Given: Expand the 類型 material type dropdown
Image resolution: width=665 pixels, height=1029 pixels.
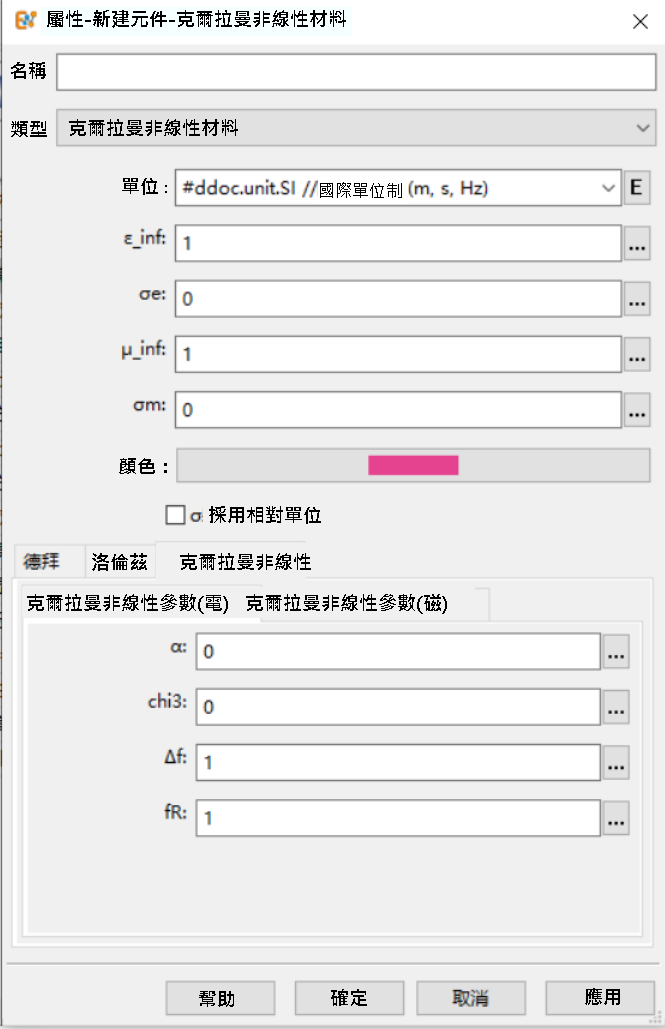Looking at the screenshot, I should [356, 128].
